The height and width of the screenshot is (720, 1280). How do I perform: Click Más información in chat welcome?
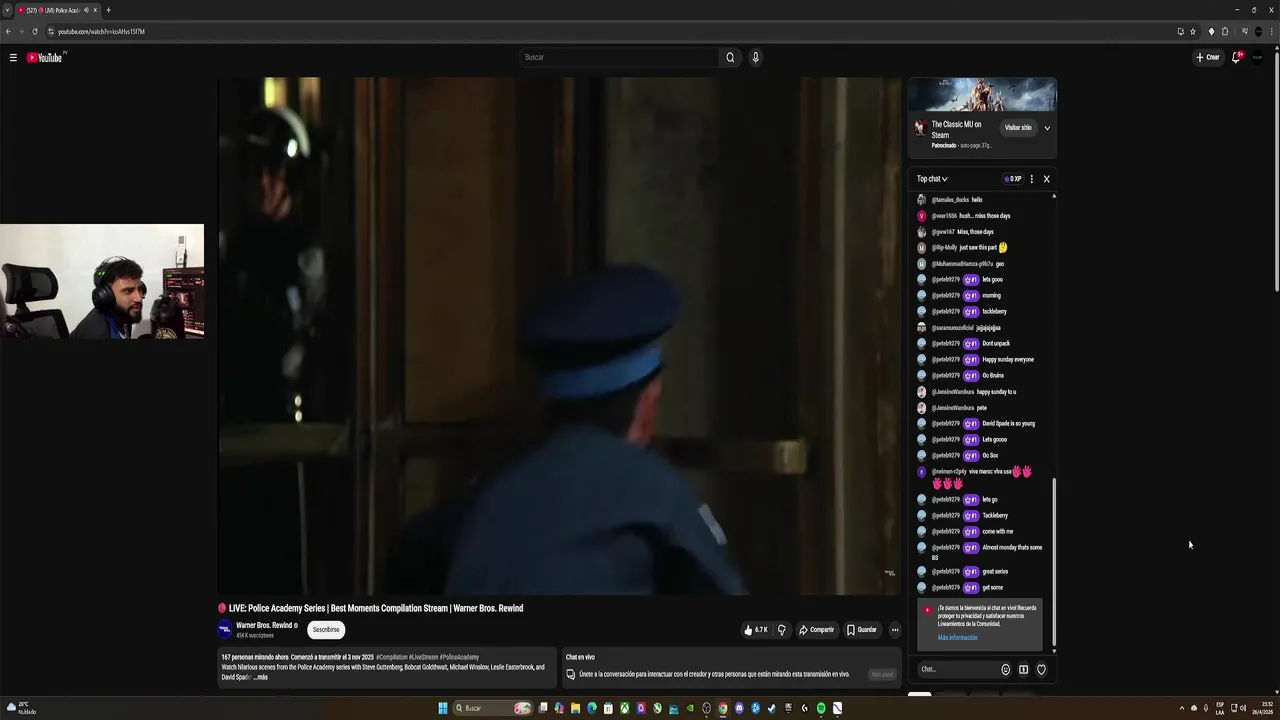pyautogui.click(x=957, y=637)
